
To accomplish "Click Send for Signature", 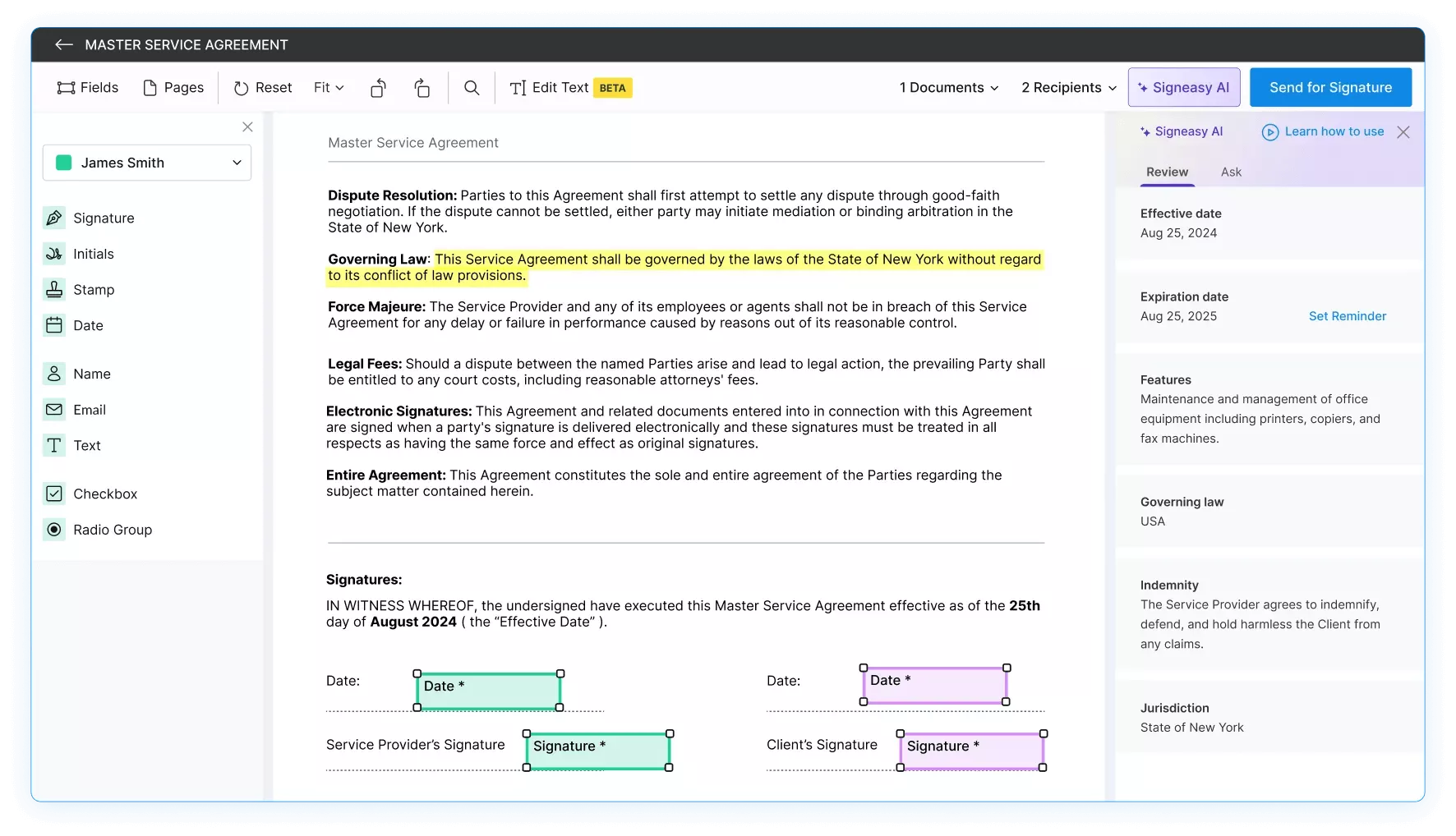I will pyautogui.click(x=1329, y=87).
